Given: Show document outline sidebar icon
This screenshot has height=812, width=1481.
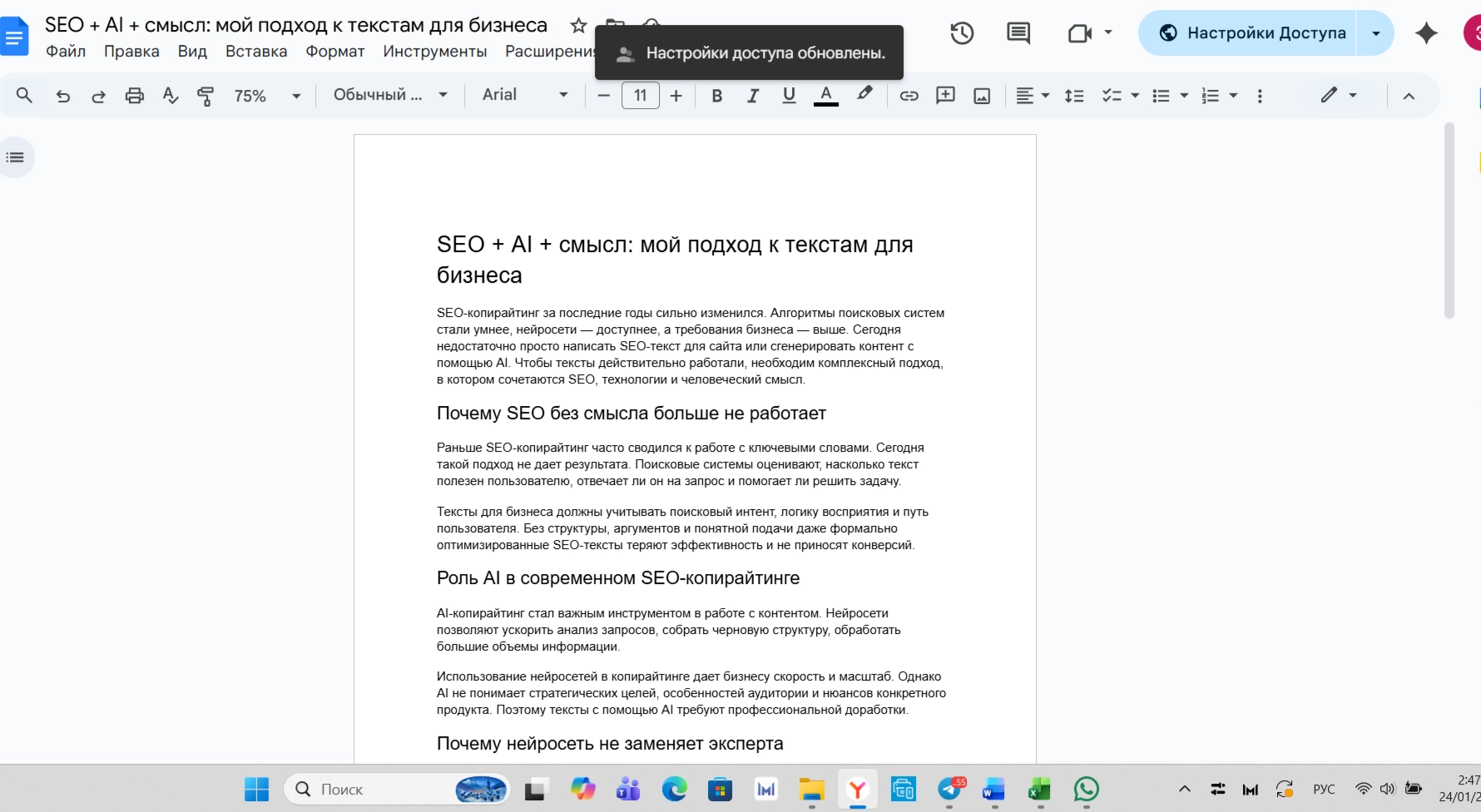Looking at the screenshot, I should click(x=16, y=157).
